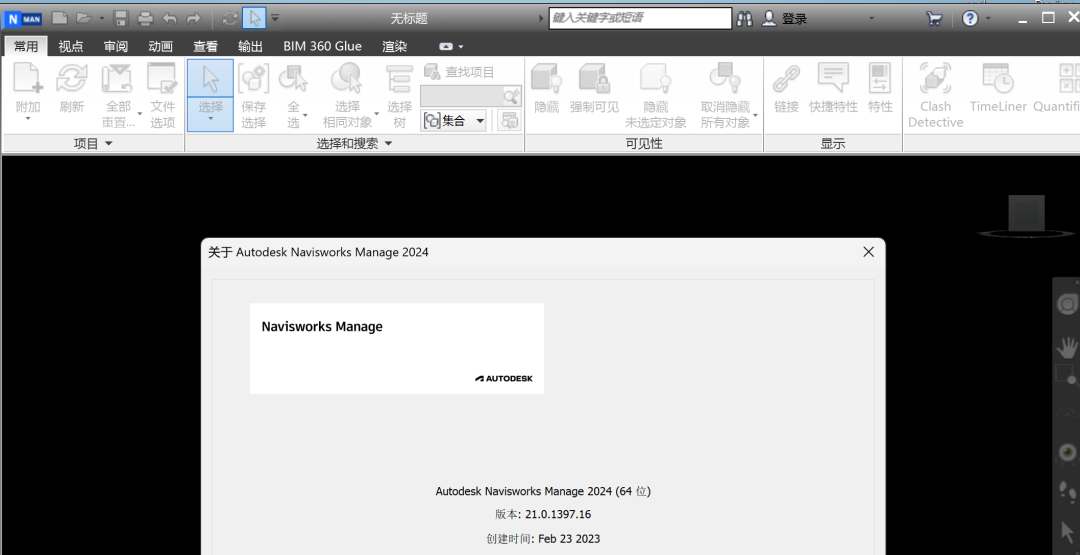Viewport: 1080px width, 555px height.
Task: Close the About Navisworks Manage dialog
Action: 868,252
